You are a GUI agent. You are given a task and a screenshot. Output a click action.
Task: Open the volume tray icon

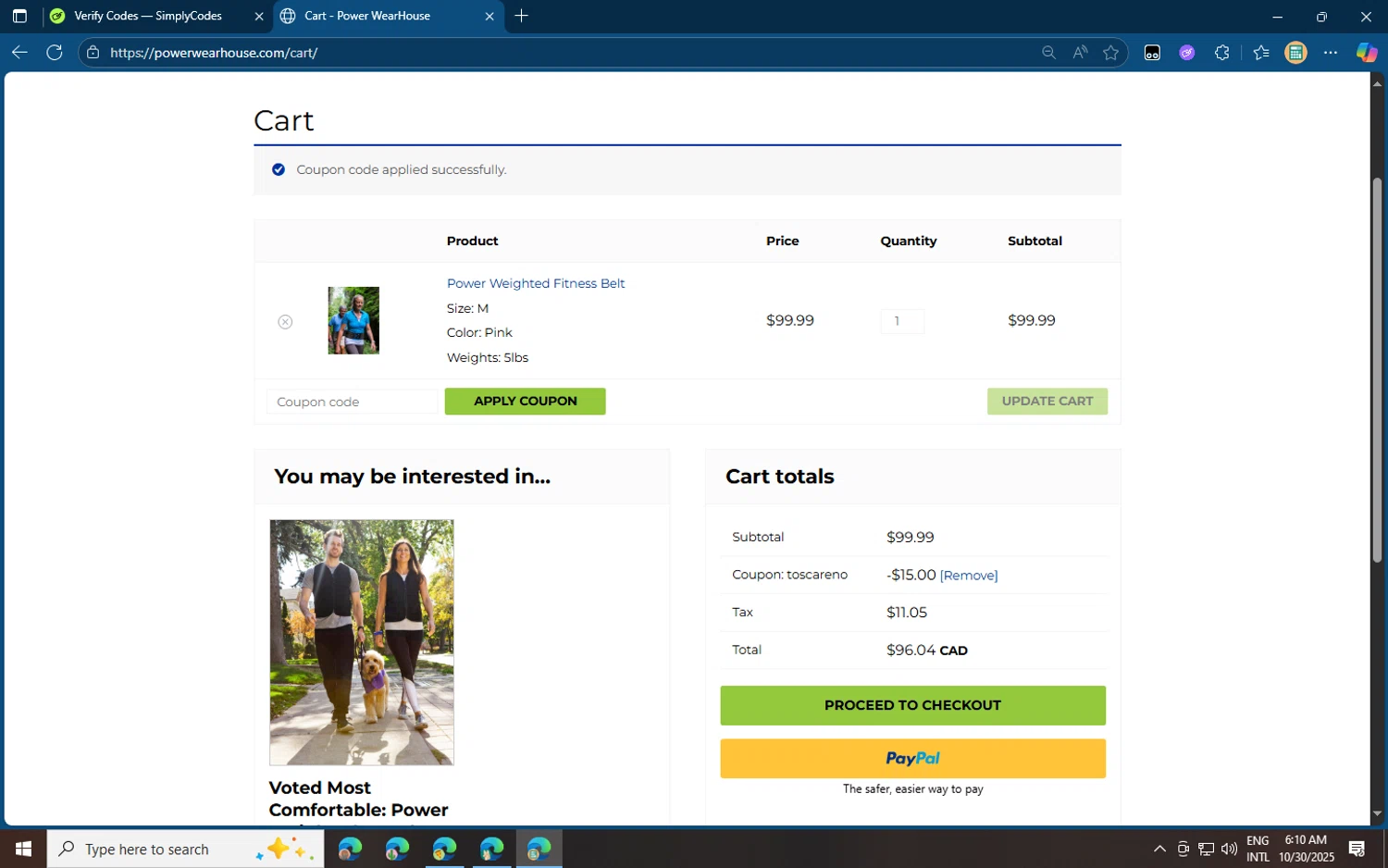(1230, 849)
